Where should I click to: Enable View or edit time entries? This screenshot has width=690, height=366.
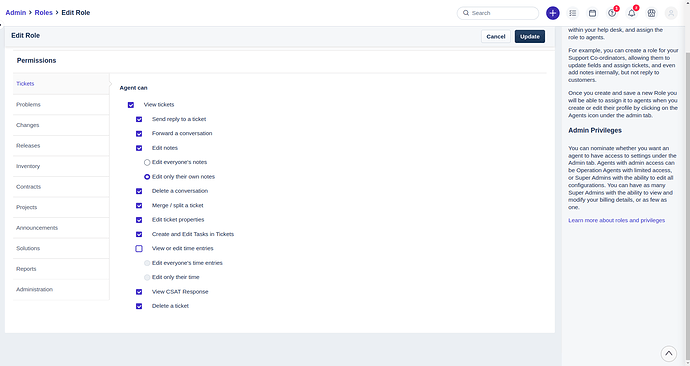(x=139, y=249)
